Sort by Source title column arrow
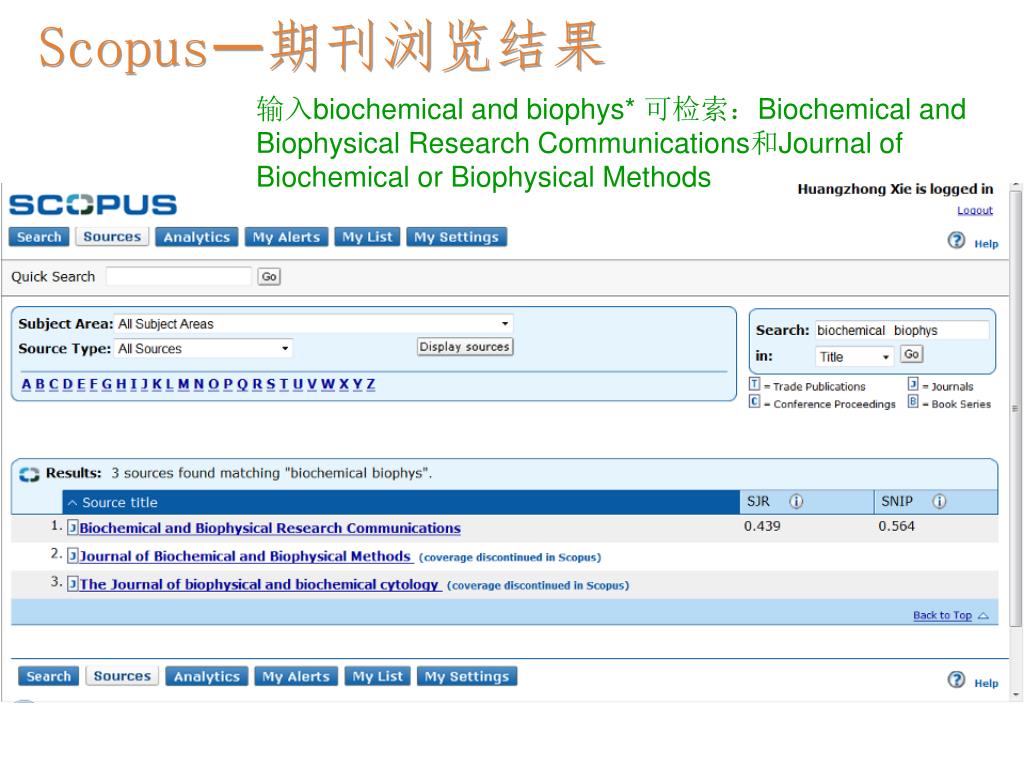Image resolution: width=1024 pixels, height=768 pixels. (72, 503)
